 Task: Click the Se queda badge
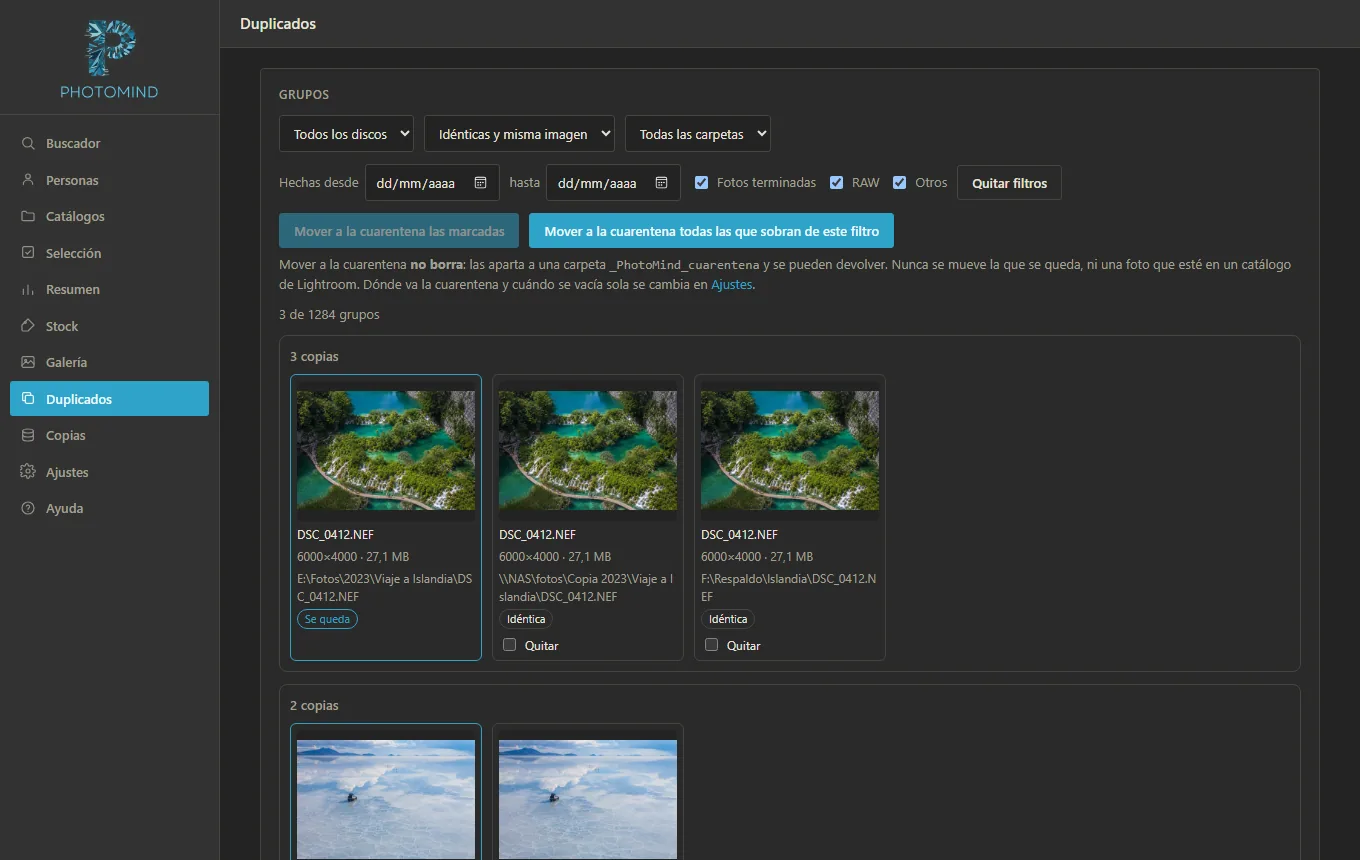point(327,619)
